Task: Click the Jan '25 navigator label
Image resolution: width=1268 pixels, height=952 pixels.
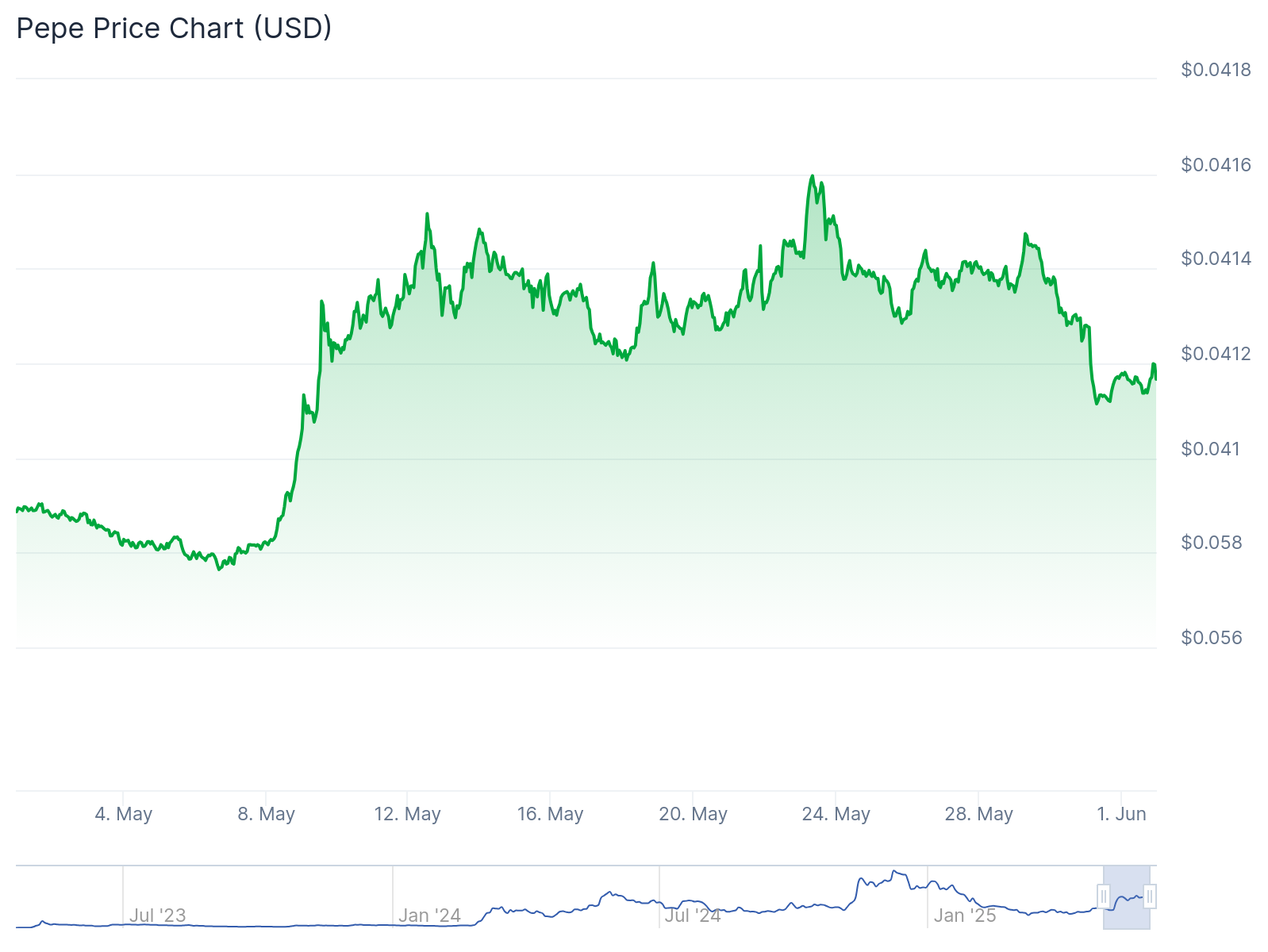Action: (x=964, y=916)
